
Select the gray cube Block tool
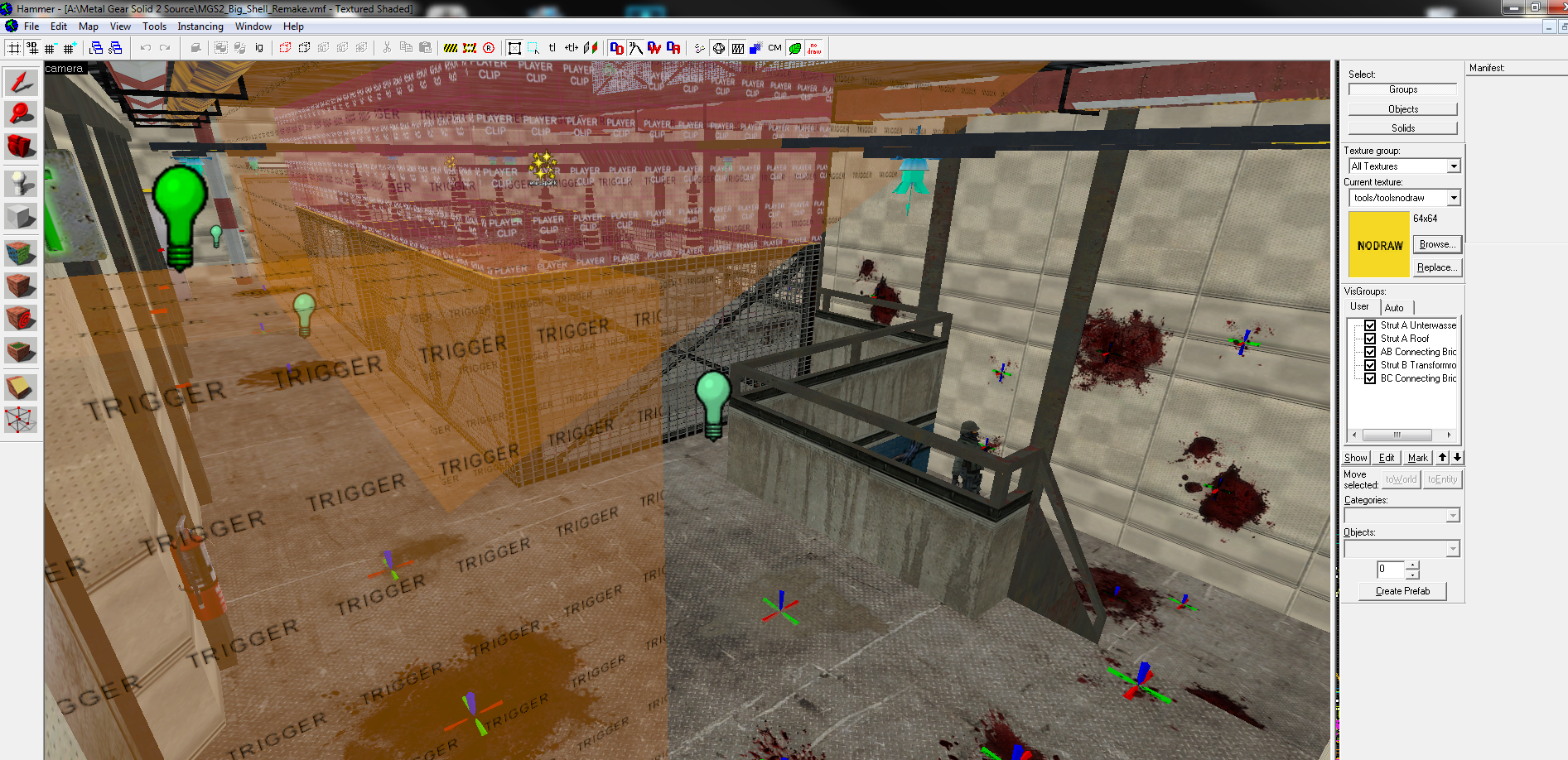click(x=21, y=217)
